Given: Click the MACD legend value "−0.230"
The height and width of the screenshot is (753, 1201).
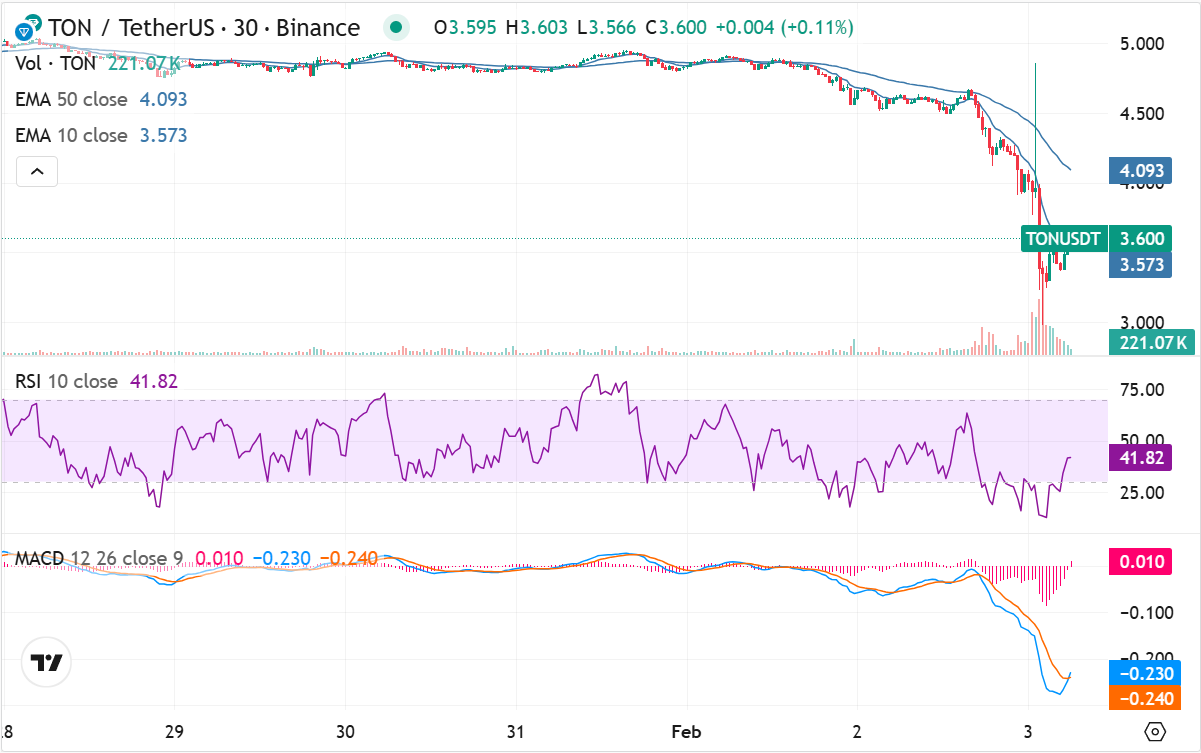Looking at the screenshot, I should click(x=282, y=557).
